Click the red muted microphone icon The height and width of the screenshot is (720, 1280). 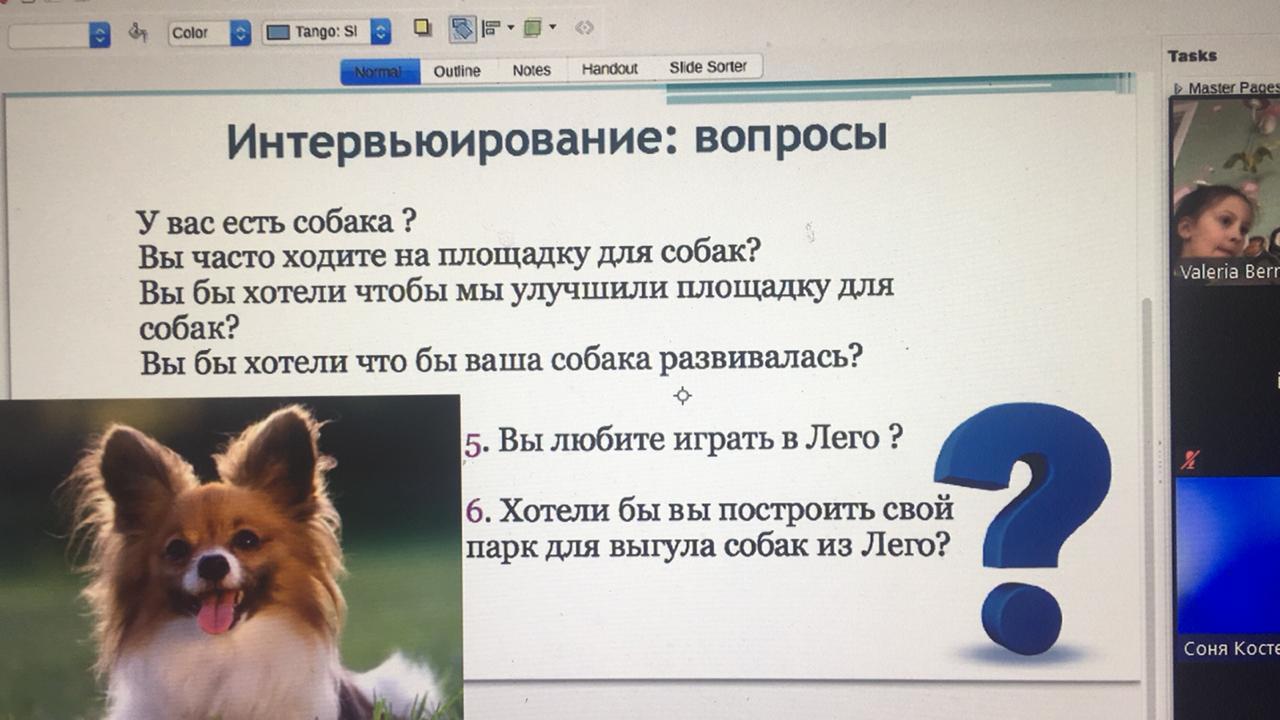coord(1189,460)
